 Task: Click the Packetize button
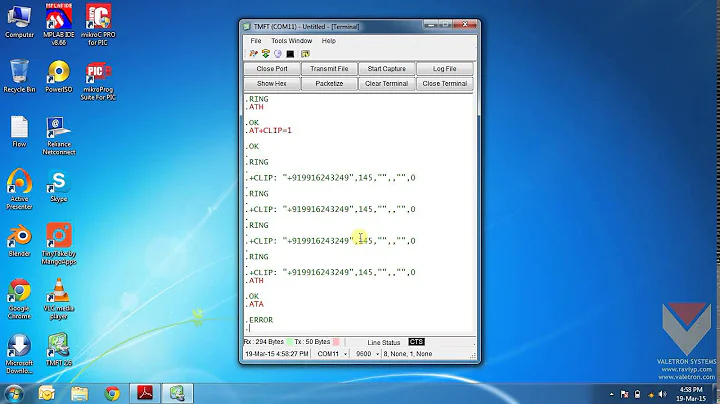[x=329, y=84]
